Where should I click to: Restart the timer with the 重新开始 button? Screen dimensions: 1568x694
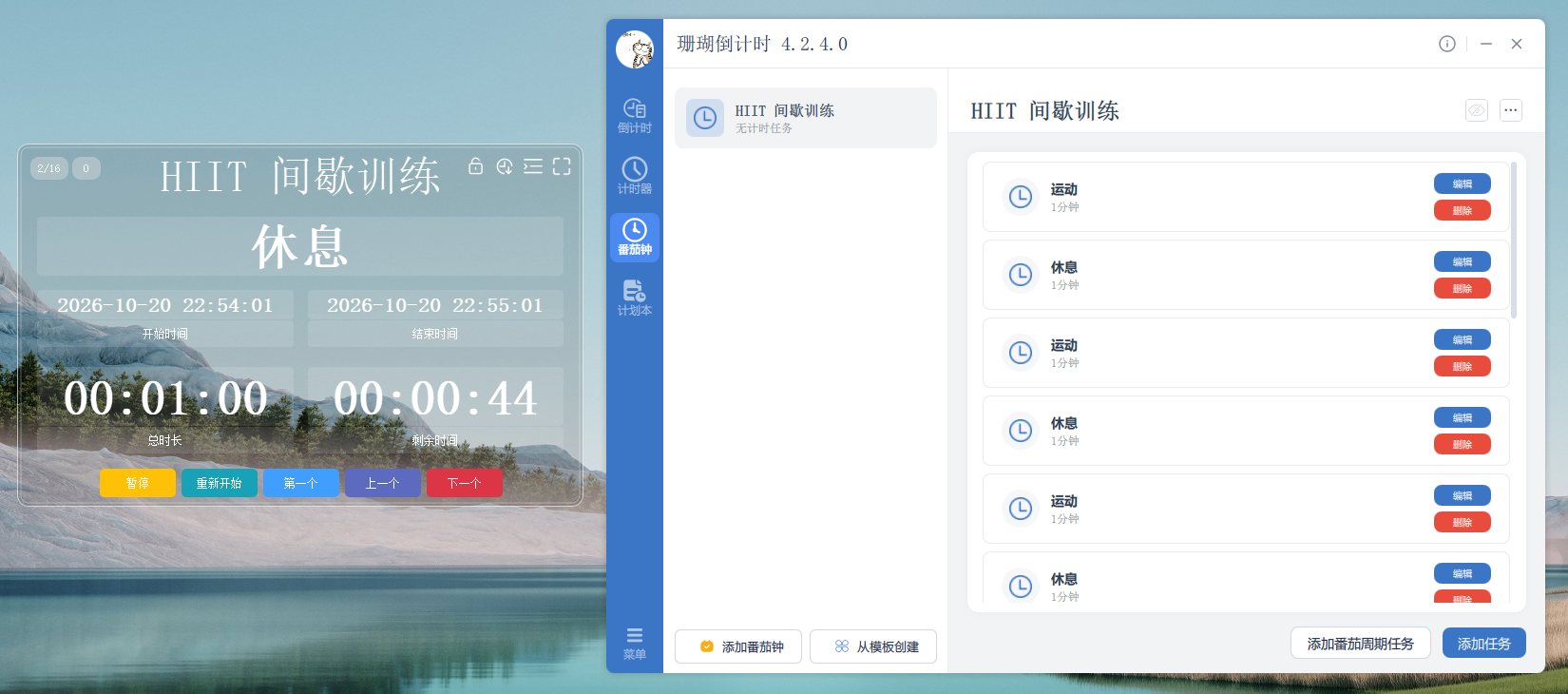[x=220, y=483]
